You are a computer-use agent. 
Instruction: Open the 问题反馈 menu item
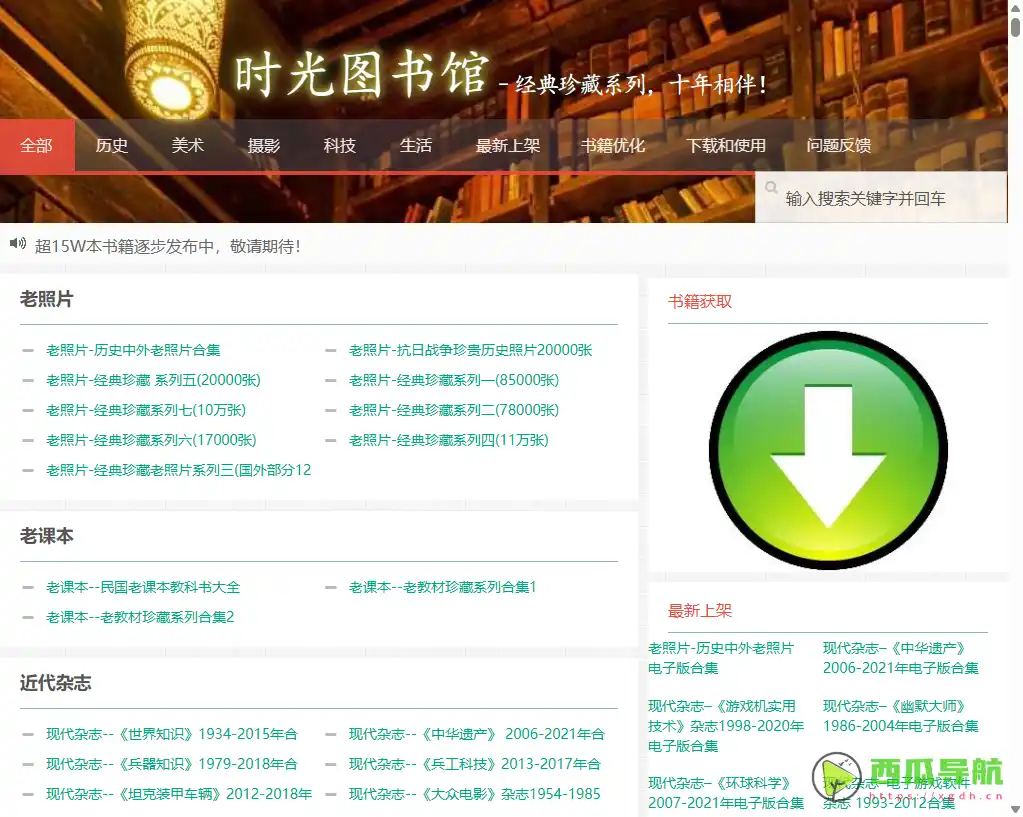[x=839, y=145]
